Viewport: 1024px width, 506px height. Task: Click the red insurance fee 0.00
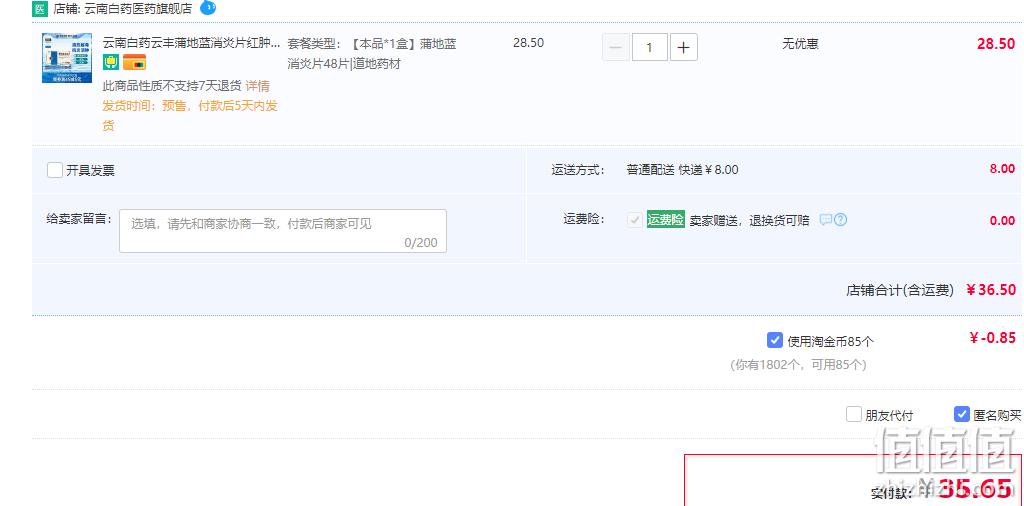point(1002,221)
